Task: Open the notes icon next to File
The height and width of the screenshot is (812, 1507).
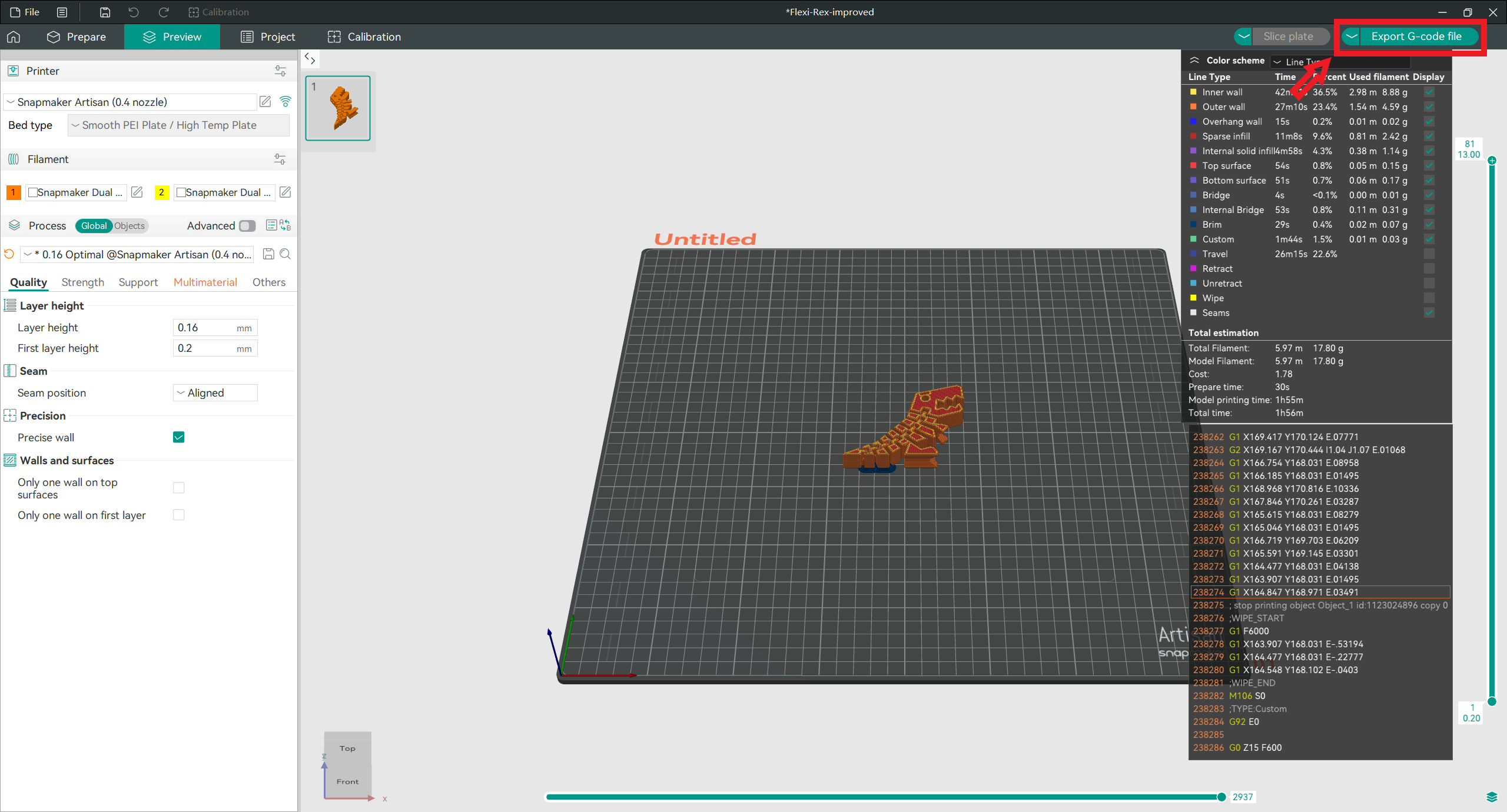Action: click(62, 12)
